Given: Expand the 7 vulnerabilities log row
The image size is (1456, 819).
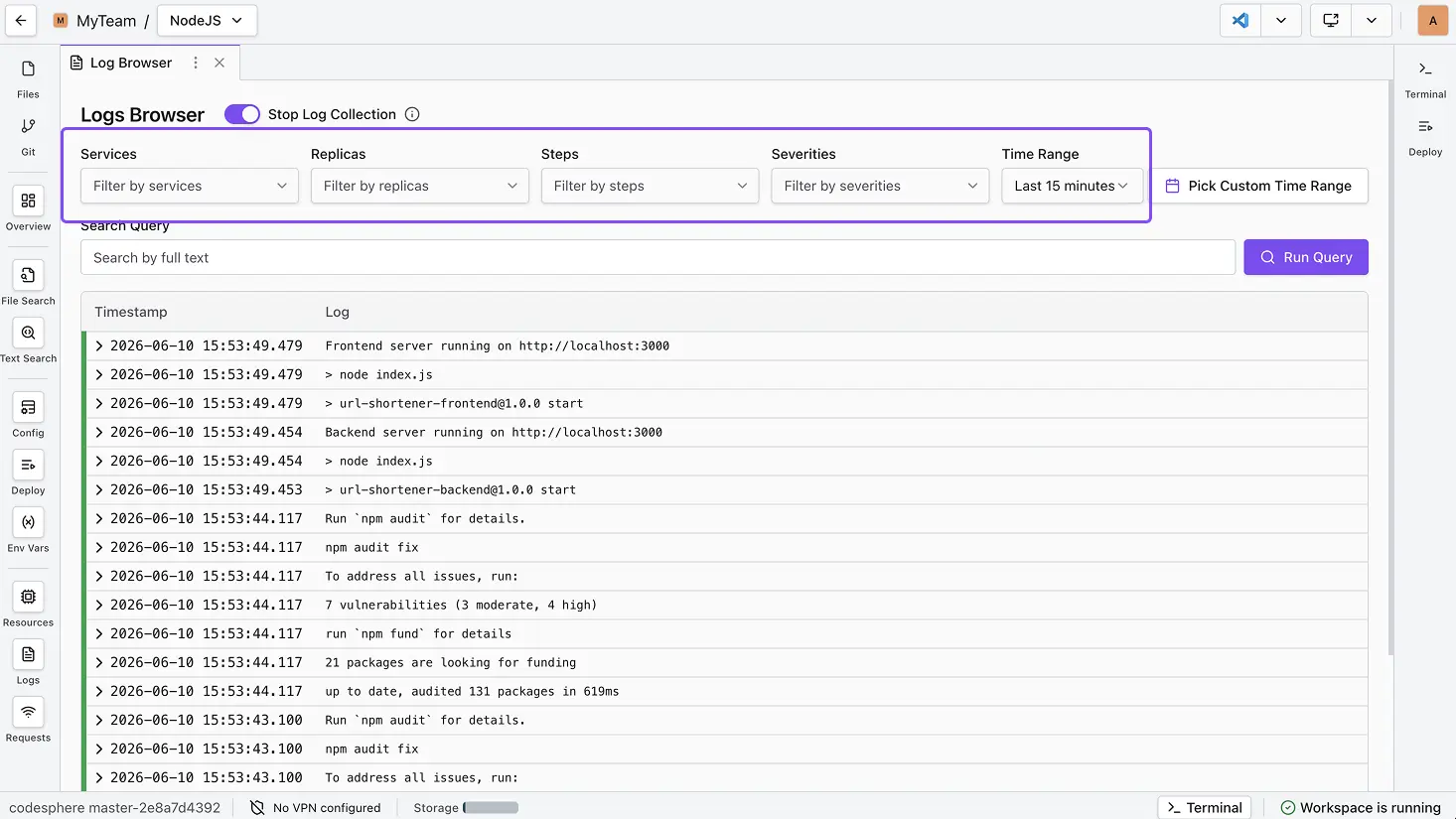Looking at the screenshot, I should click(x=99, y=605).
